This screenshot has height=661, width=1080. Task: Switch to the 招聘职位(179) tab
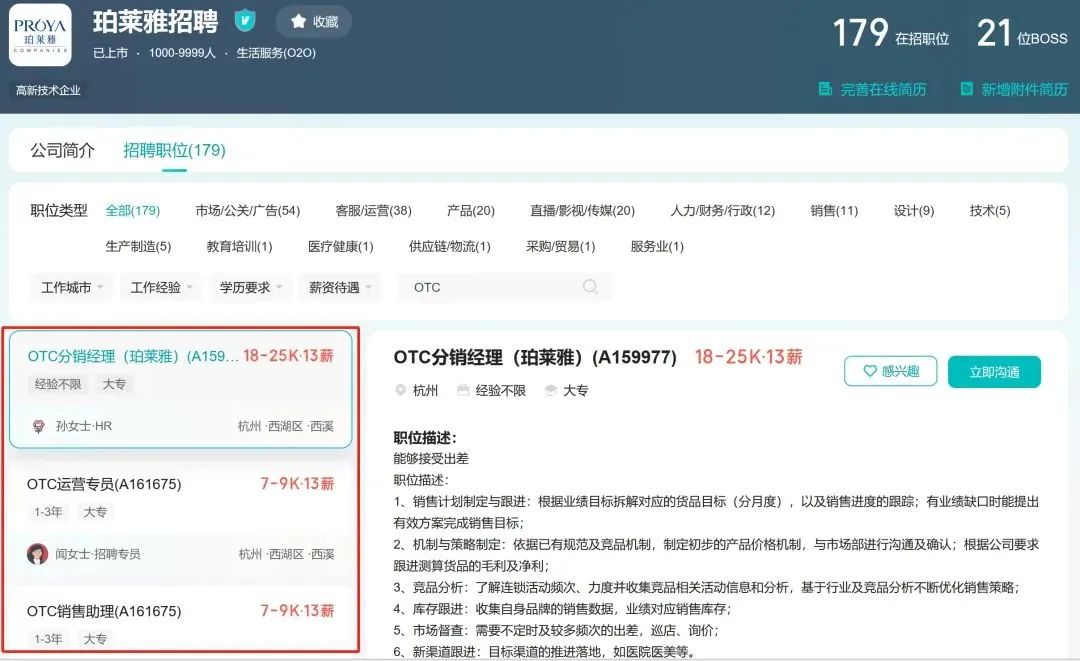click(174, 150)
